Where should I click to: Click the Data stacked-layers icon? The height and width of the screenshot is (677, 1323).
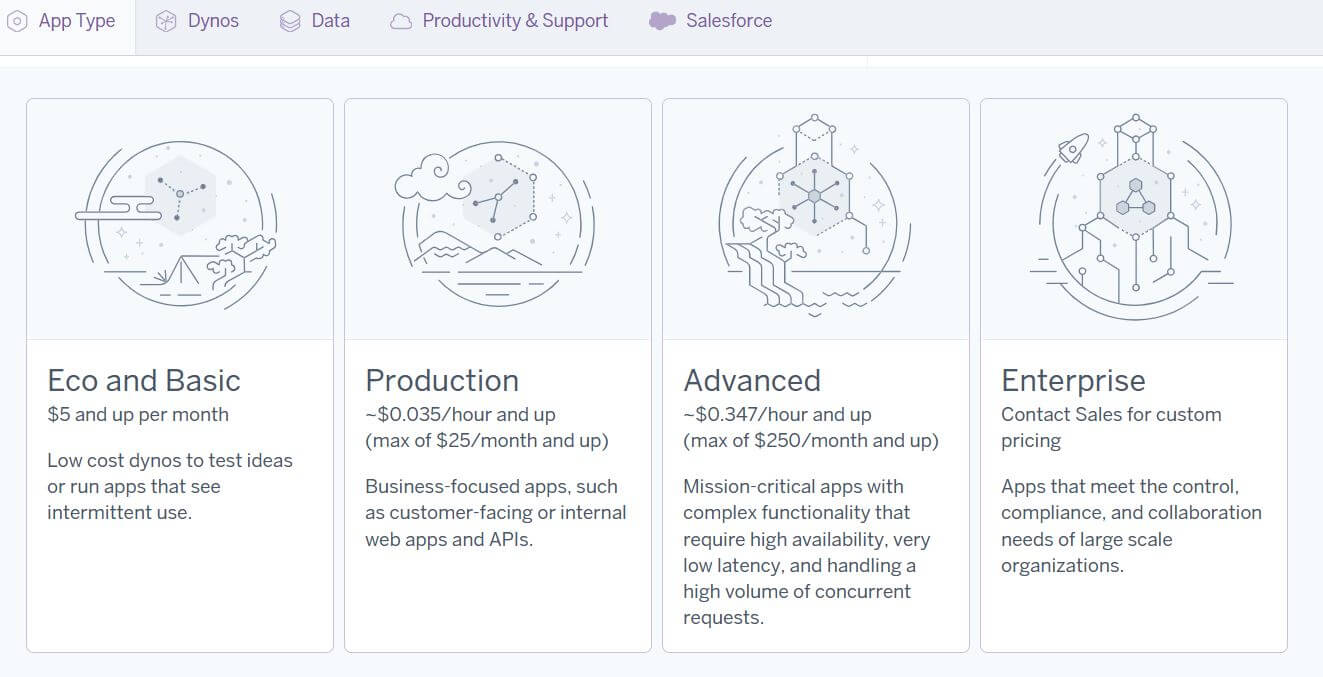tap(289, 19)
